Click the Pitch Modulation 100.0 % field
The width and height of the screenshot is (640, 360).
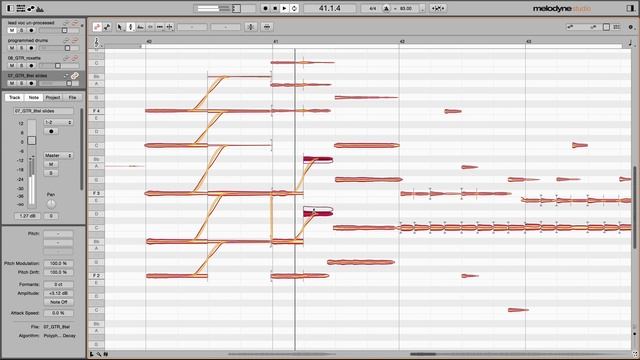58,264
